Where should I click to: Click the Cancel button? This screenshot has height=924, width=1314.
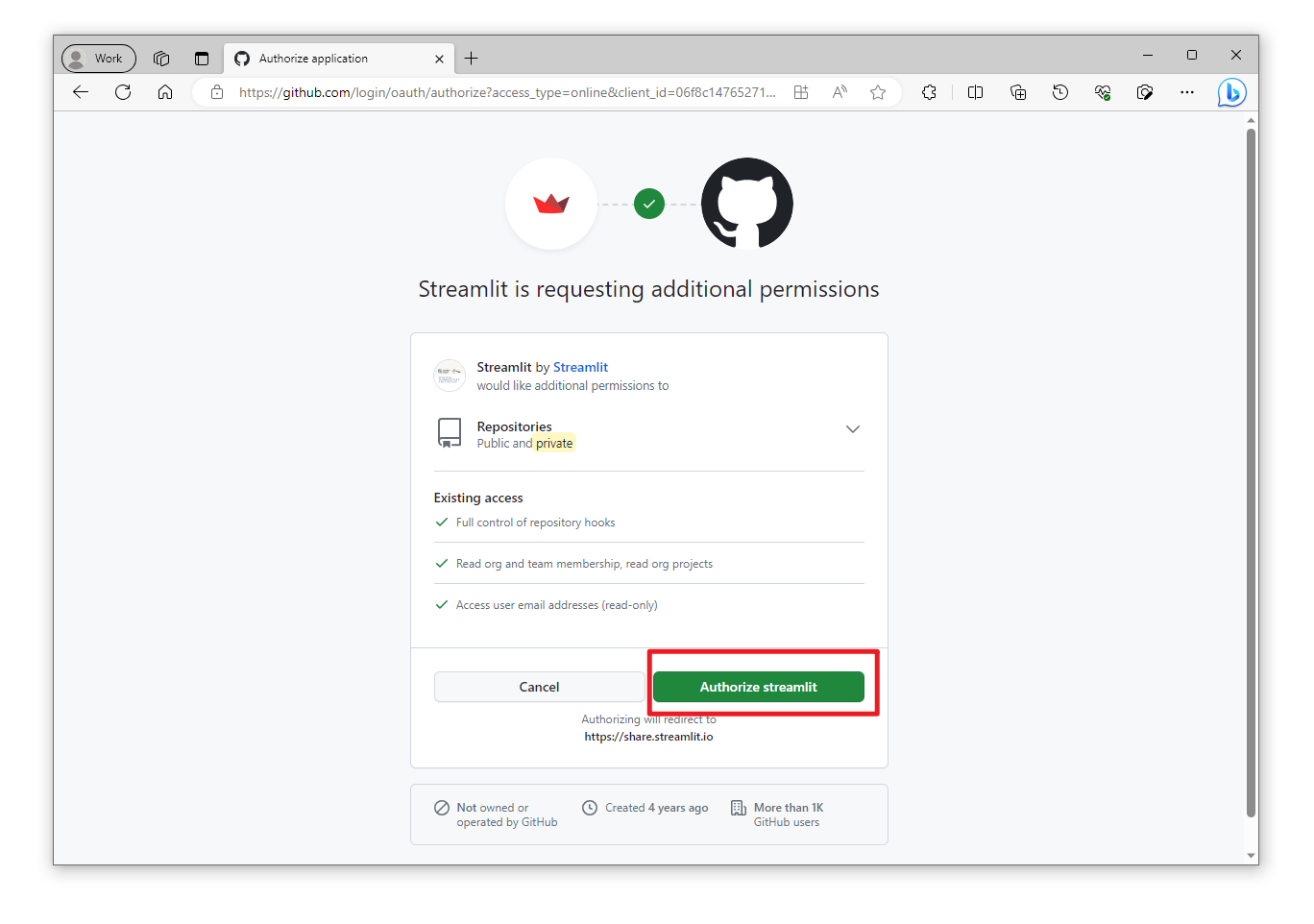tap(539, 687)
